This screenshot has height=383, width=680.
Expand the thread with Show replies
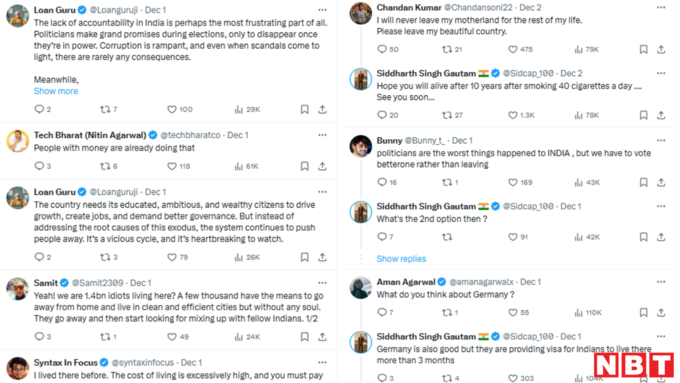(401, 259)
